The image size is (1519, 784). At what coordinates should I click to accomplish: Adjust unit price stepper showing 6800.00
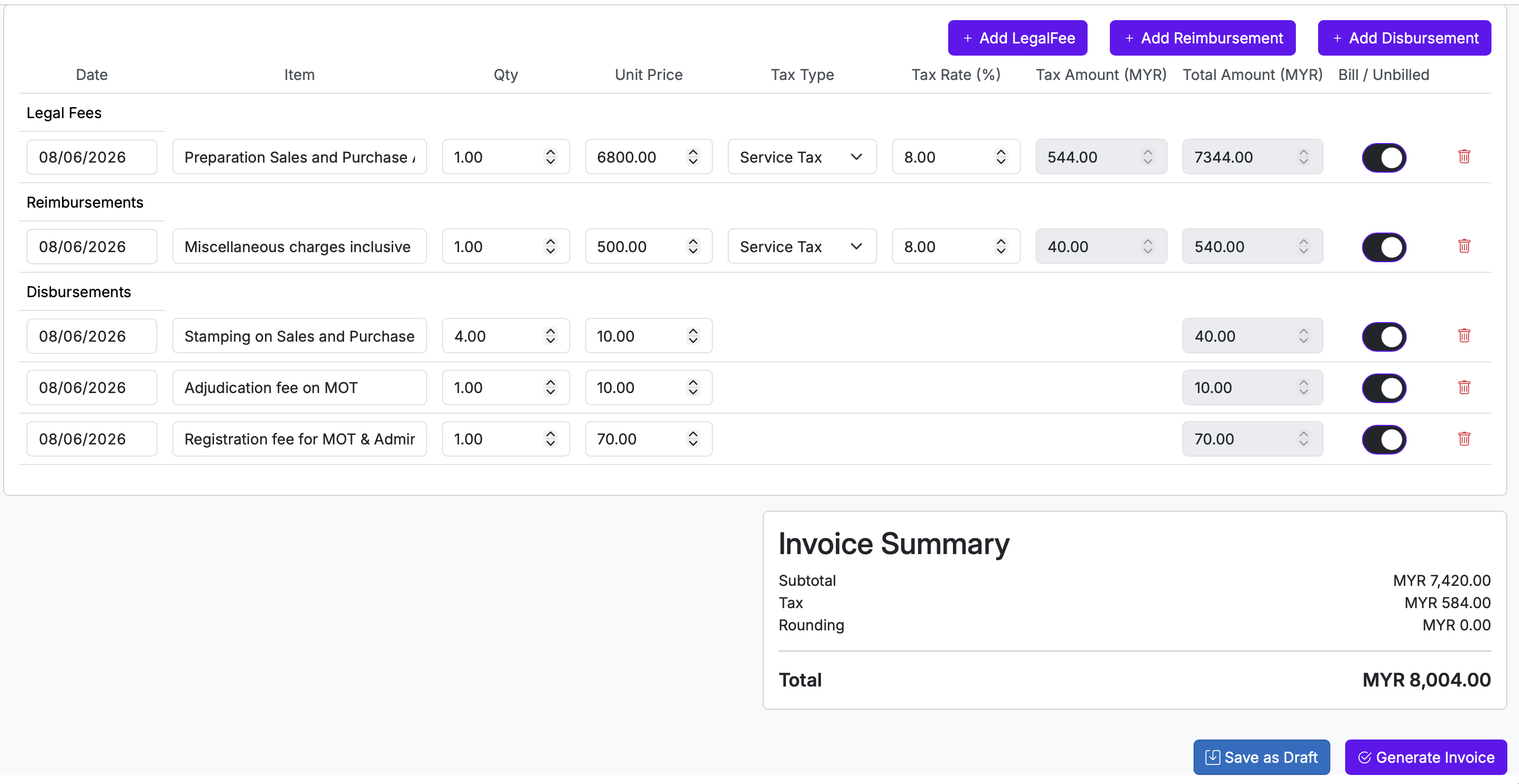click(693, 157)
